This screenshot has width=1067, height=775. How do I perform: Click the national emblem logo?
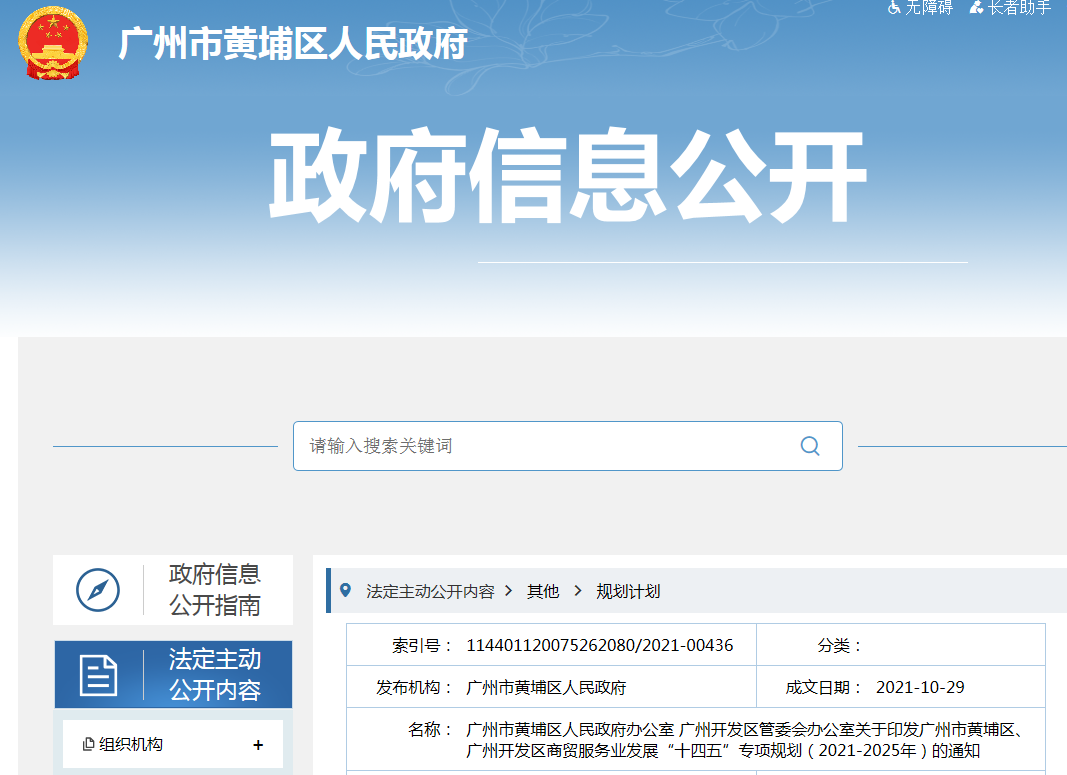(x=53, y=44)
